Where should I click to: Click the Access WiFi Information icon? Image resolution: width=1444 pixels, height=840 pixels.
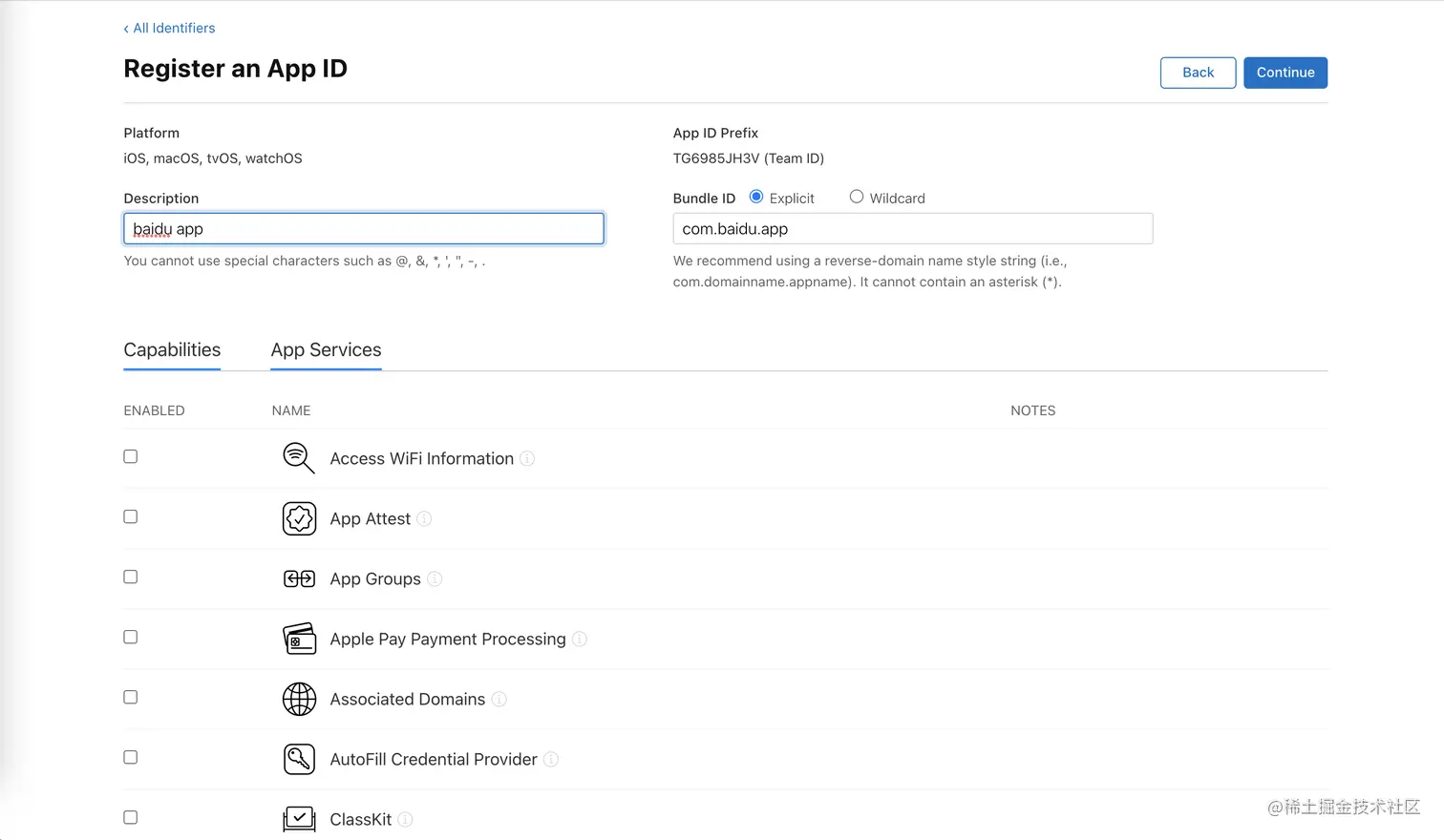pos(299,458)
